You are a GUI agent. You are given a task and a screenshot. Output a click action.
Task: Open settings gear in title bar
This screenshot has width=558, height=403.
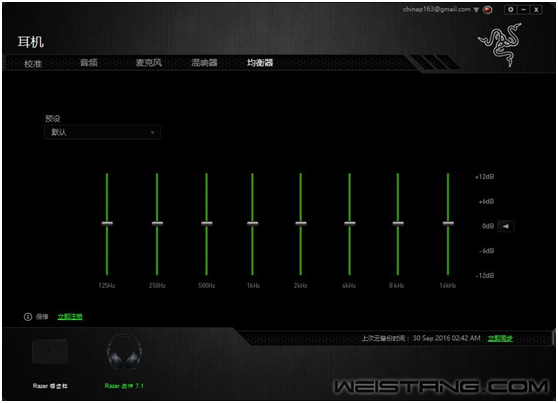point(511,10)
